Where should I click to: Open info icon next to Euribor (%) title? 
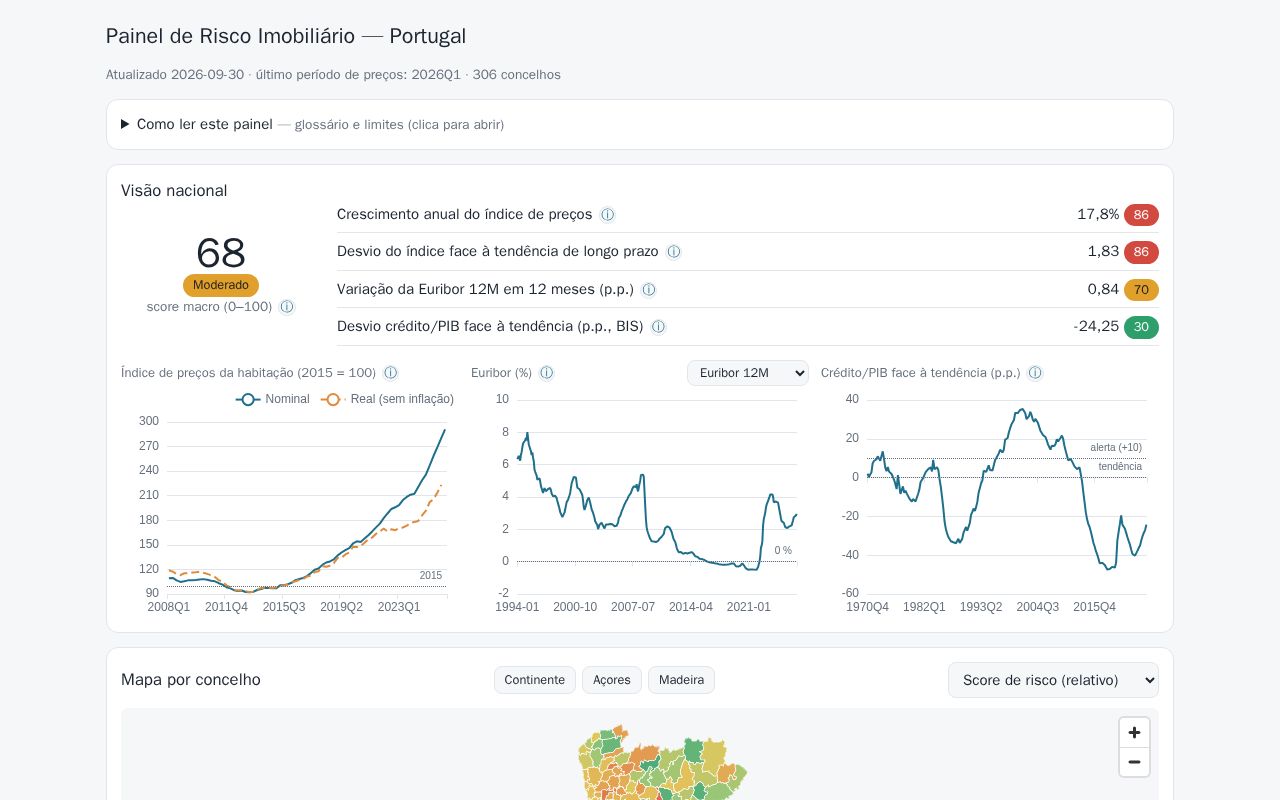click(546, 373)
